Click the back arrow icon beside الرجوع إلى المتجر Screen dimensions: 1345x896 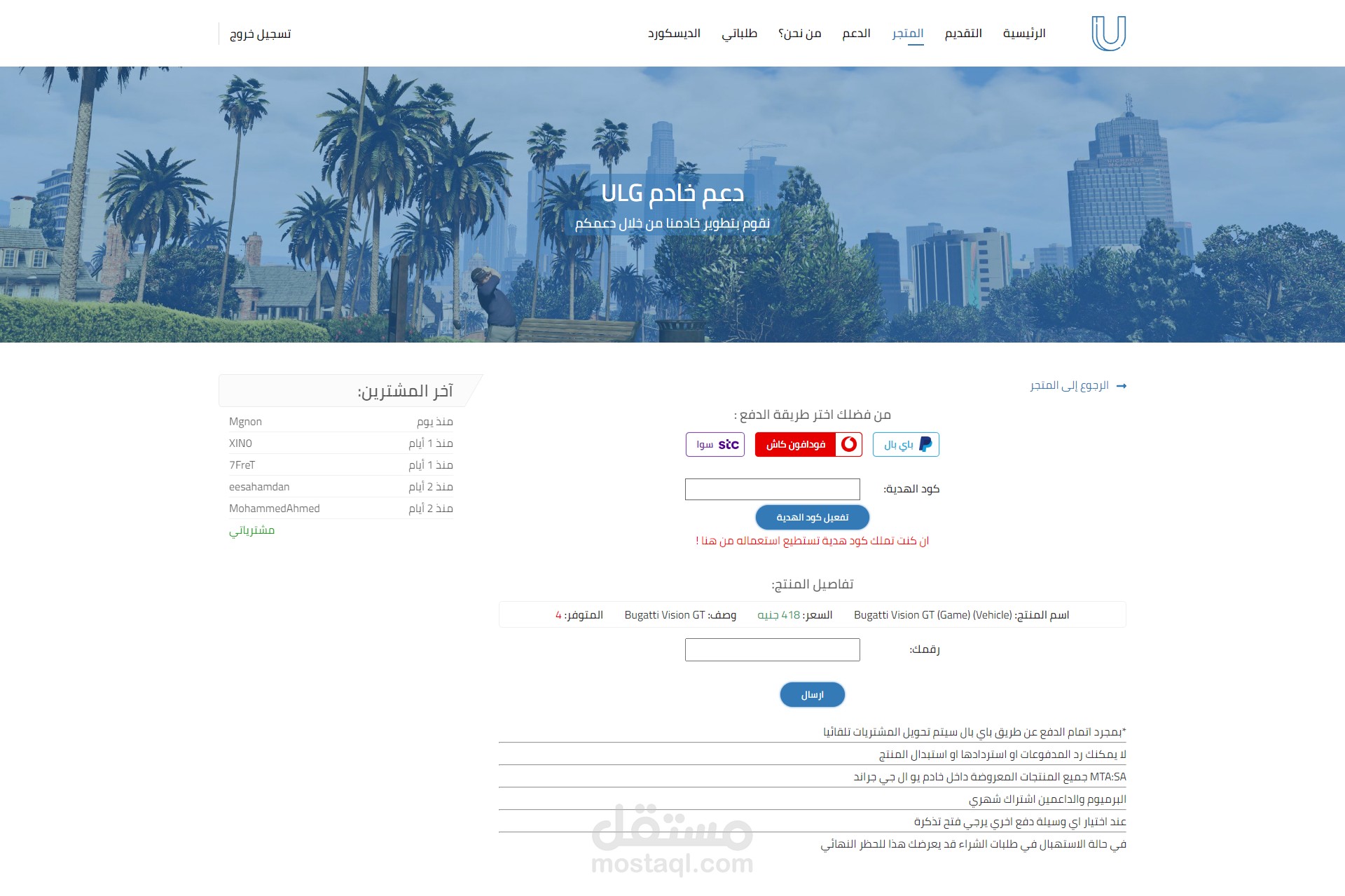tap(1122, 386)
